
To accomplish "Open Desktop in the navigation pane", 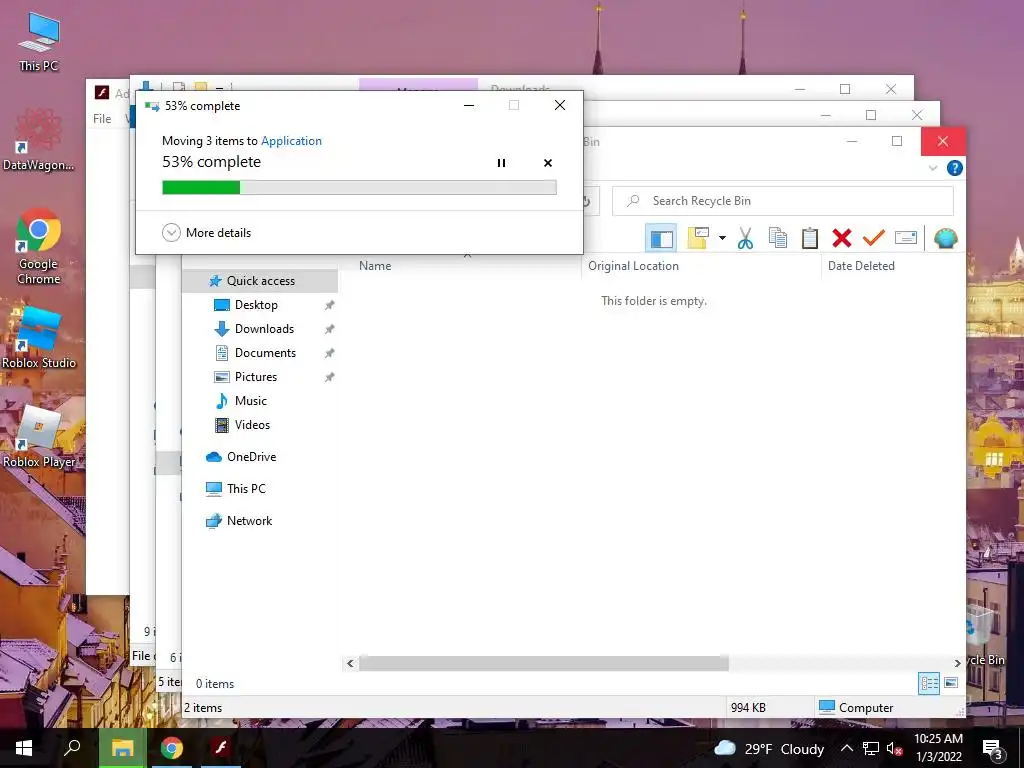I will 256,305.
